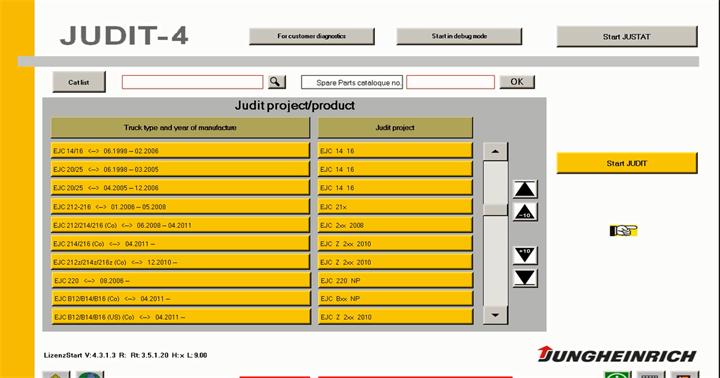This screenshot has width=720, height=378.
Task: Select EJC 214/216 (Co) 04.2011 row
Action: tap(180, 243)
